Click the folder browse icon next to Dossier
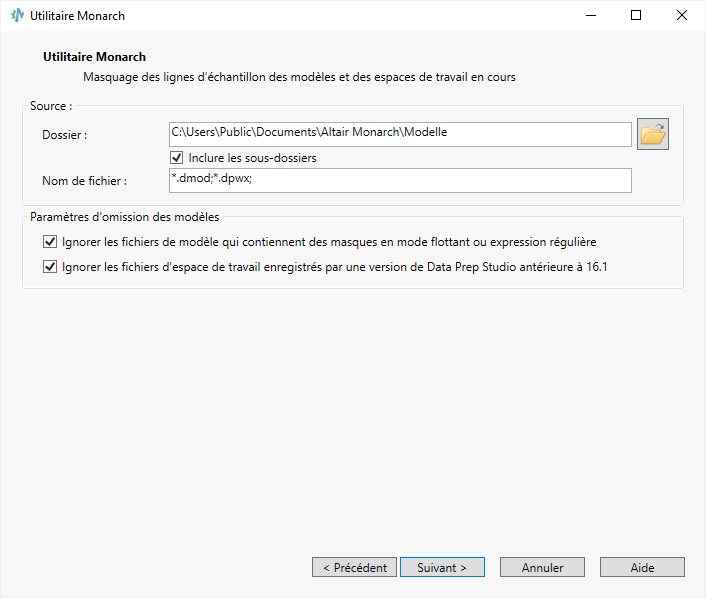The image size is (706, 598). (653, 134)
